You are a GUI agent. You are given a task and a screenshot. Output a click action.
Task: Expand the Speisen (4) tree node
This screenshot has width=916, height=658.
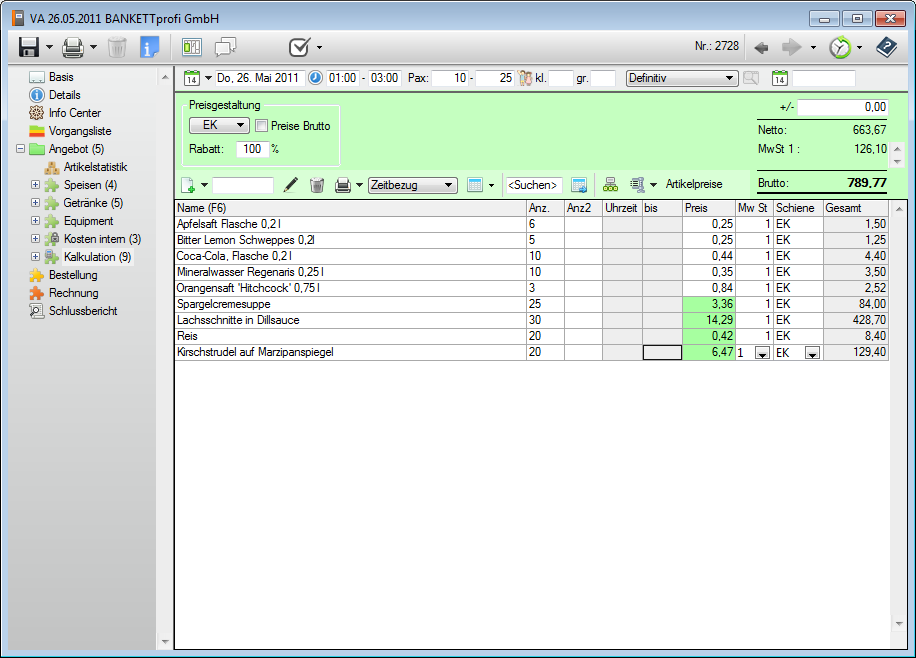36,185
